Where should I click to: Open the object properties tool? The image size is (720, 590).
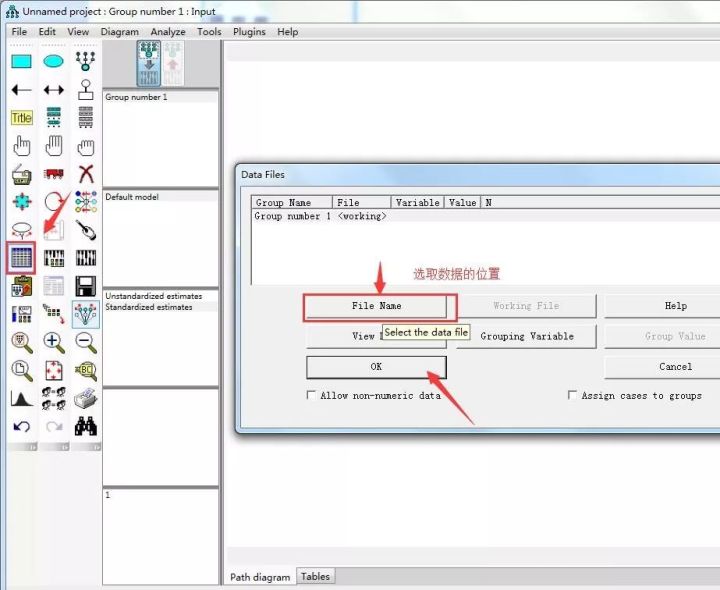21,315
